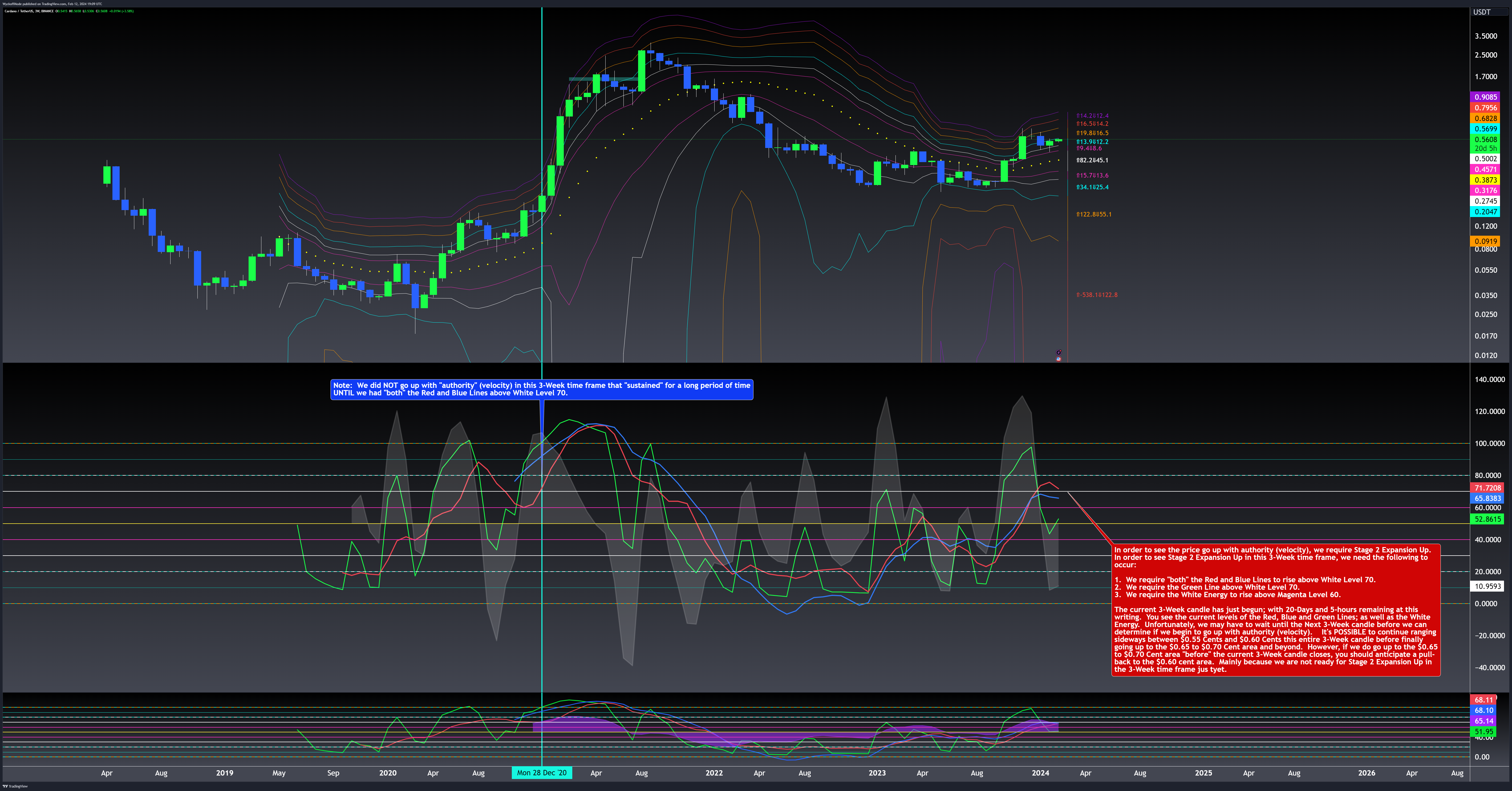1512x791 pixels.
Task: Click the orange 0.6828 price label
Action: 1486,118
